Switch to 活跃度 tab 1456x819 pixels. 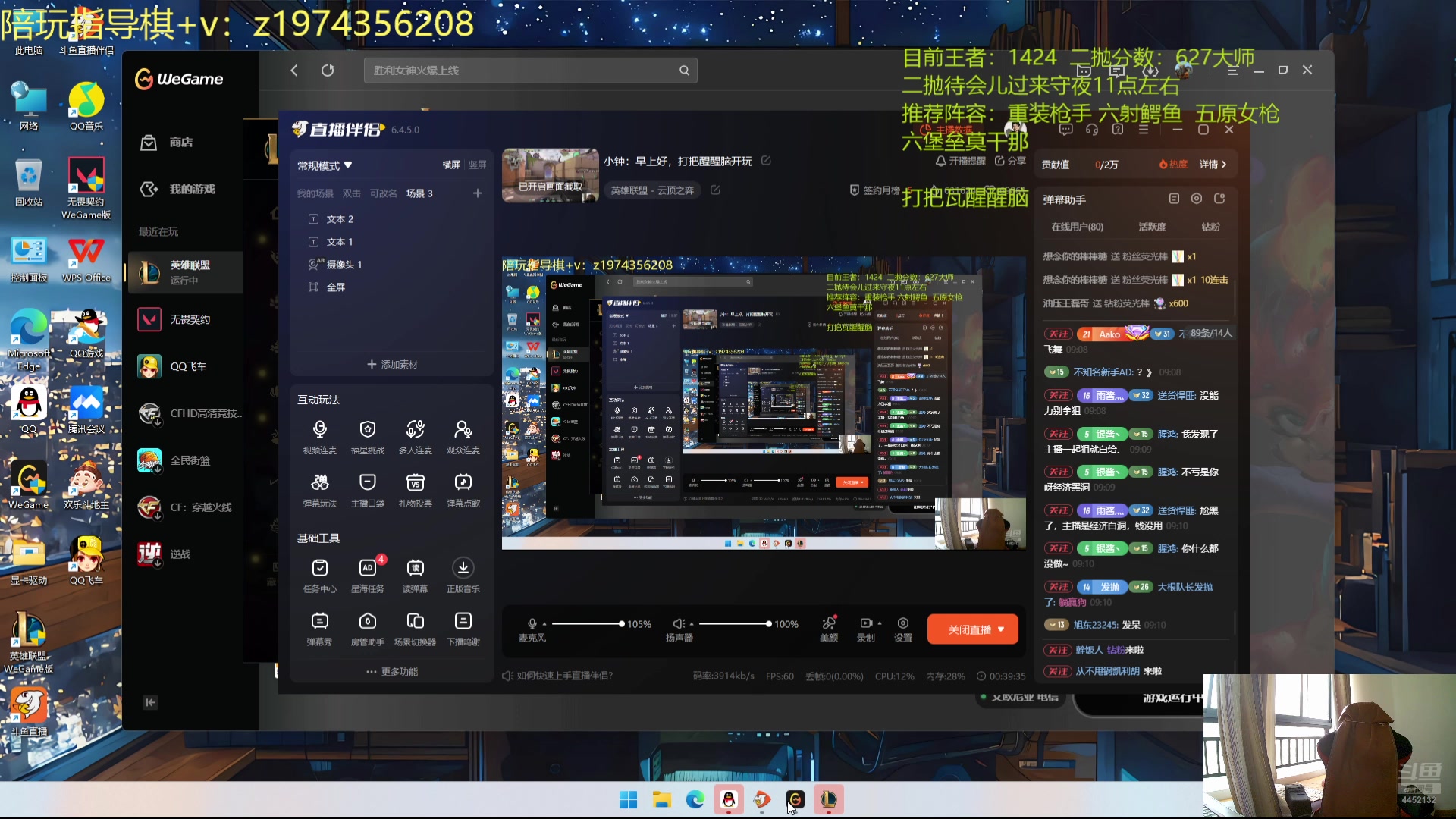(x=1152, y=227)
